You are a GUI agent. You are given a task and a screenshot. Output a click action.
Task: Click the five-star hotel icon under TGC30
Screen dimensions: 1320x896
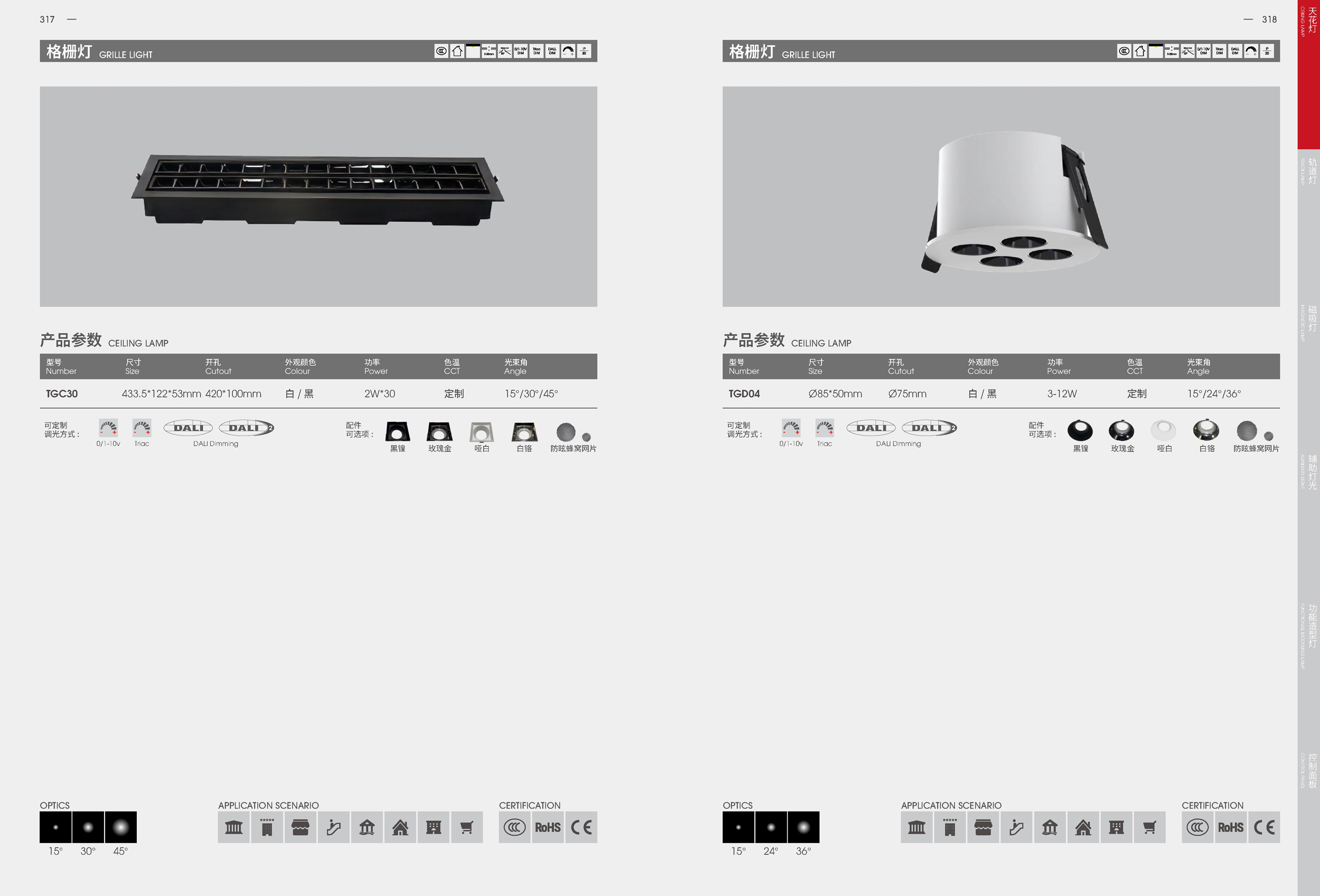point(267,827)
